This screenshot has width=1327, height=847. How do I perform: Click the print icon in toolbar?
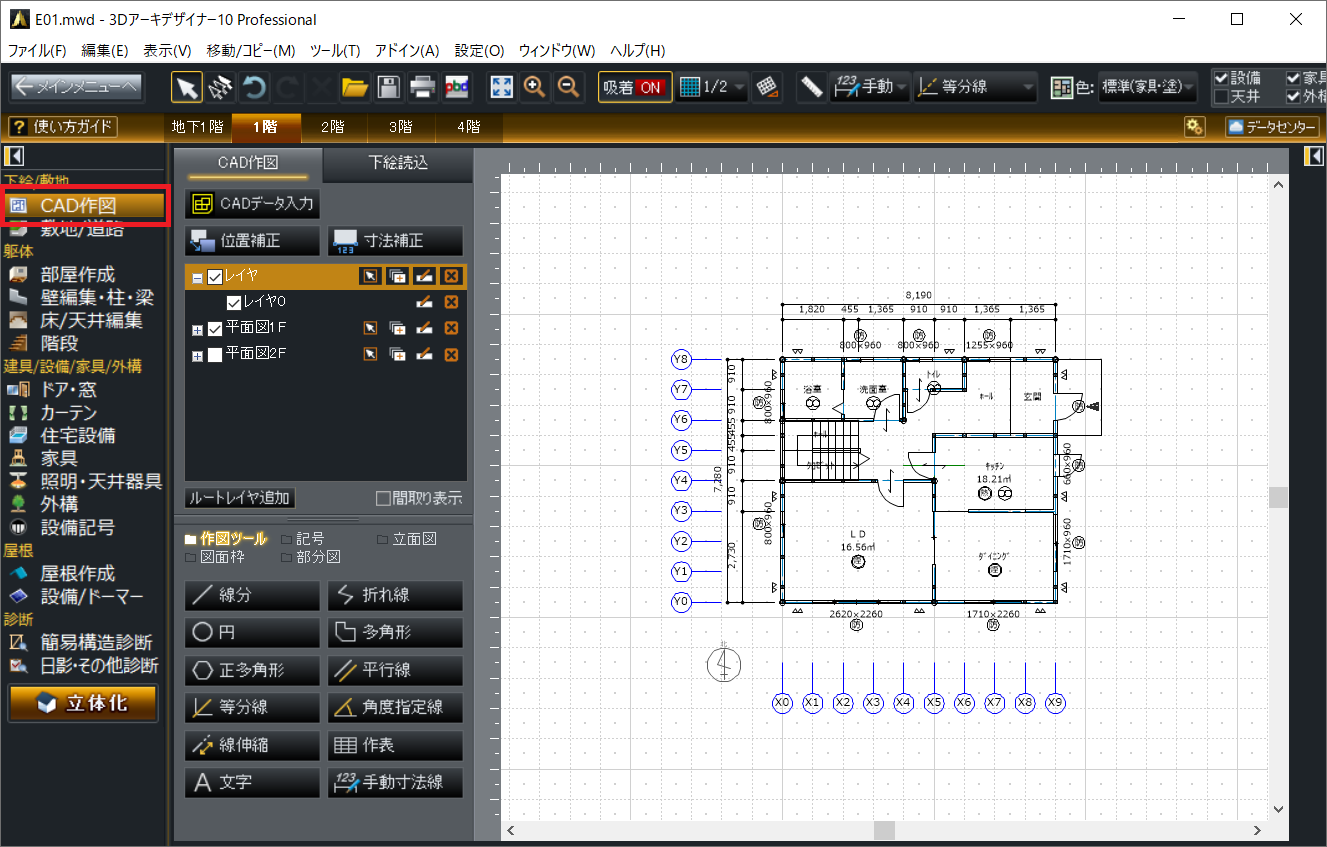(x=422, y=87)
